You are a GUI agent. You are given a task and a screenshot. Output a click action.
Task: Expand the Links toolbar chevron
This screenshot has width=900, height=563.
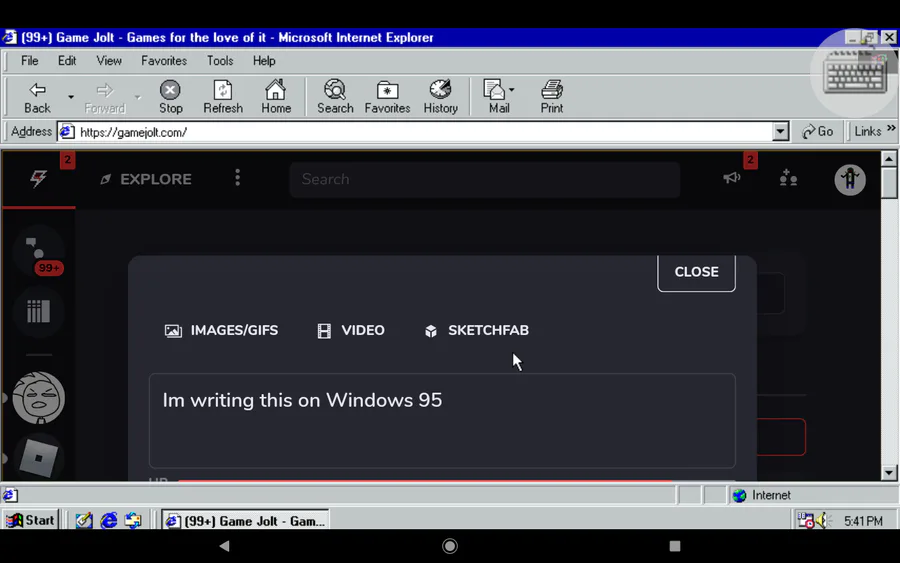pyautogui.click(x=891, y=128)
